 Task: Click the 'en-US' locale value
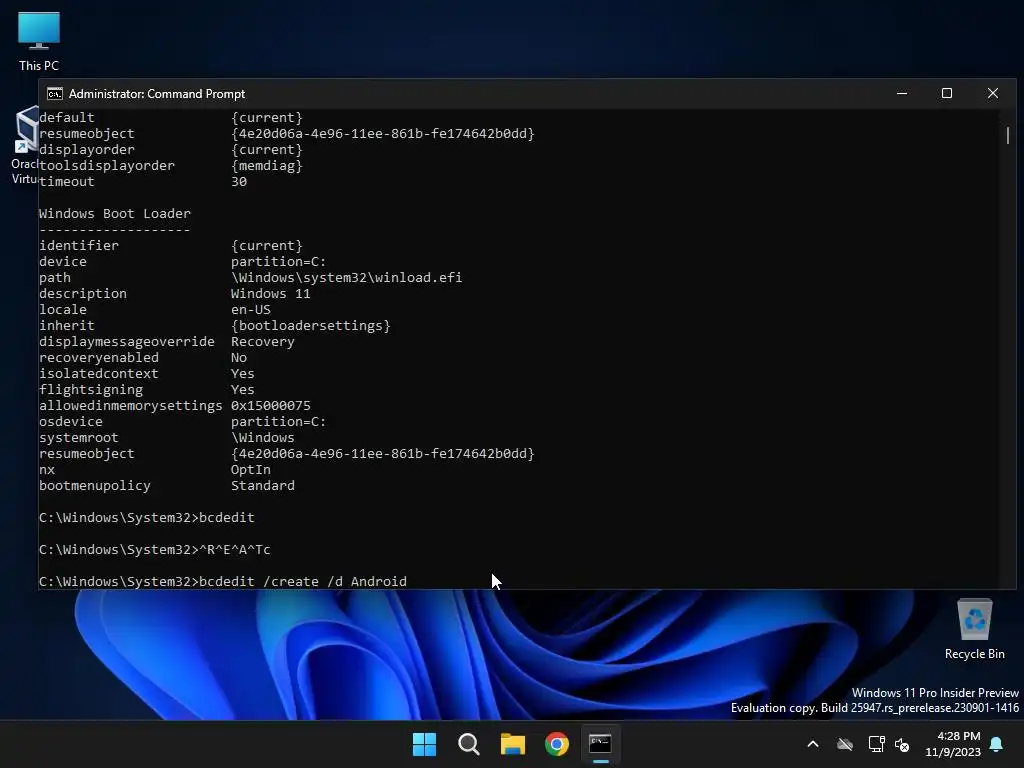click(x=251, y=310)
